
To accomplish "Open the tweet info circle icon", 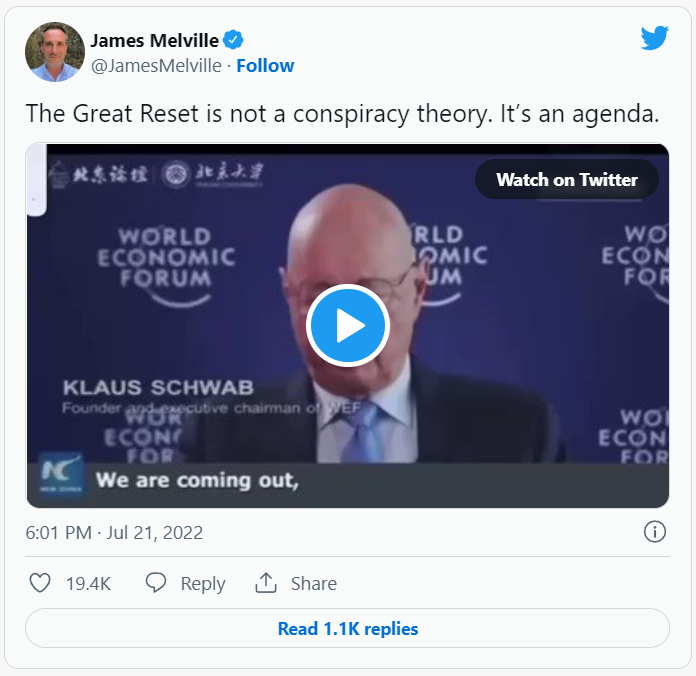I will coord(655,531).
